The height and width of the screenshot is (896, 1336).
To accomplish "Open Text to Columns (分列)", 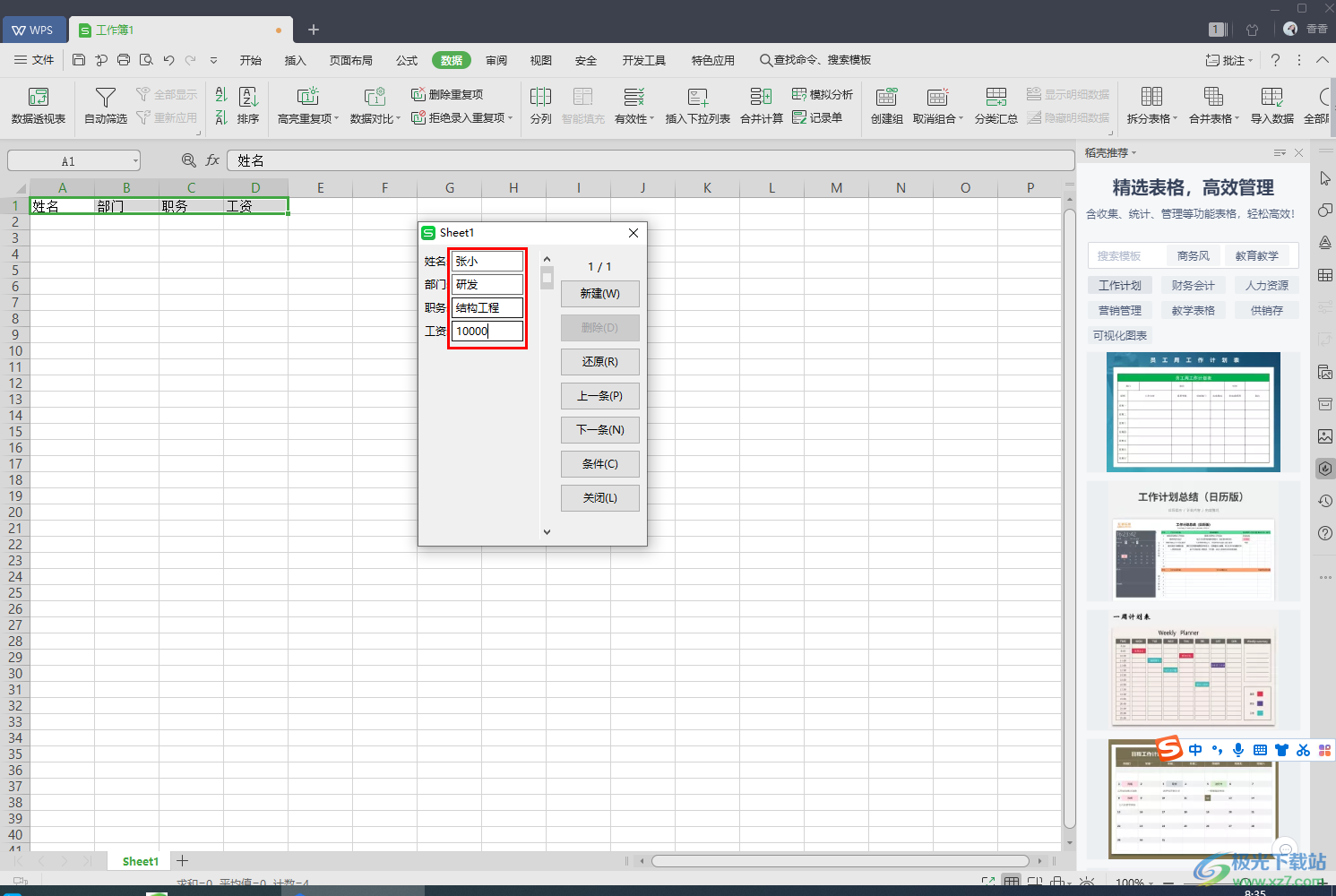I will (x=540, y=106).
